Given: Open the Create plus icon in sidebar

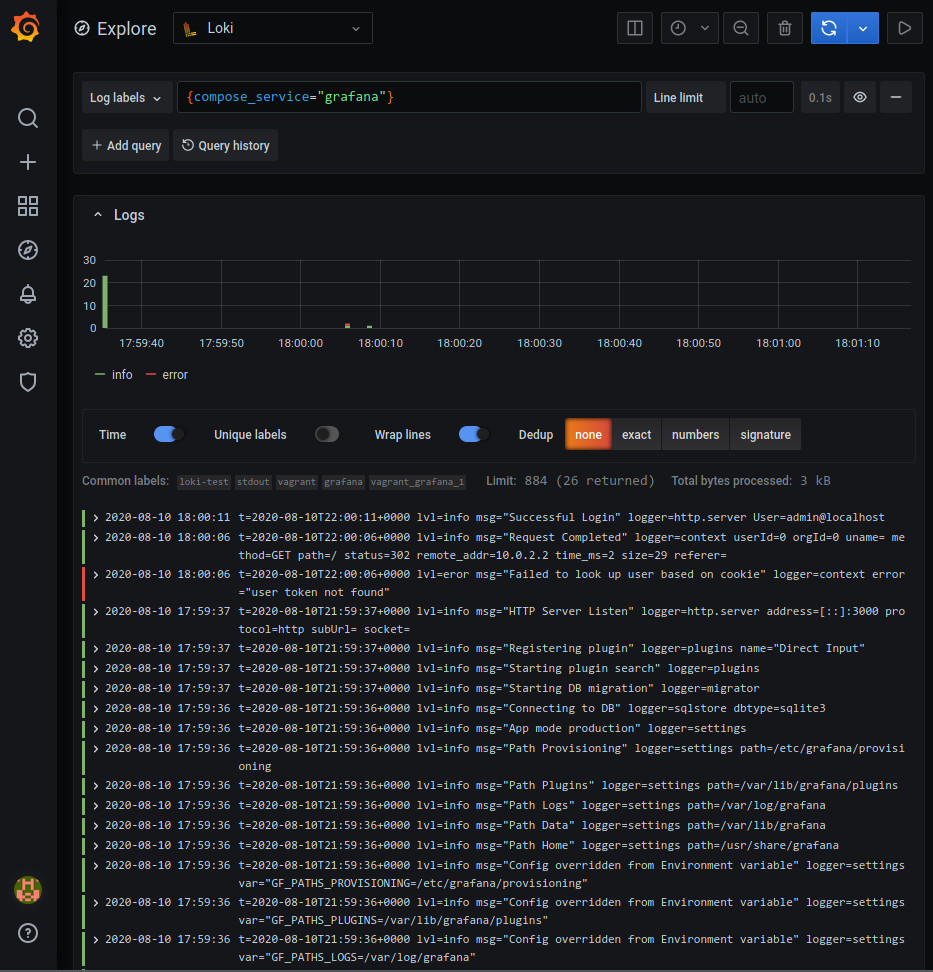Looking at the screenshot, I should pyautogui.click(x=28, y=162).
